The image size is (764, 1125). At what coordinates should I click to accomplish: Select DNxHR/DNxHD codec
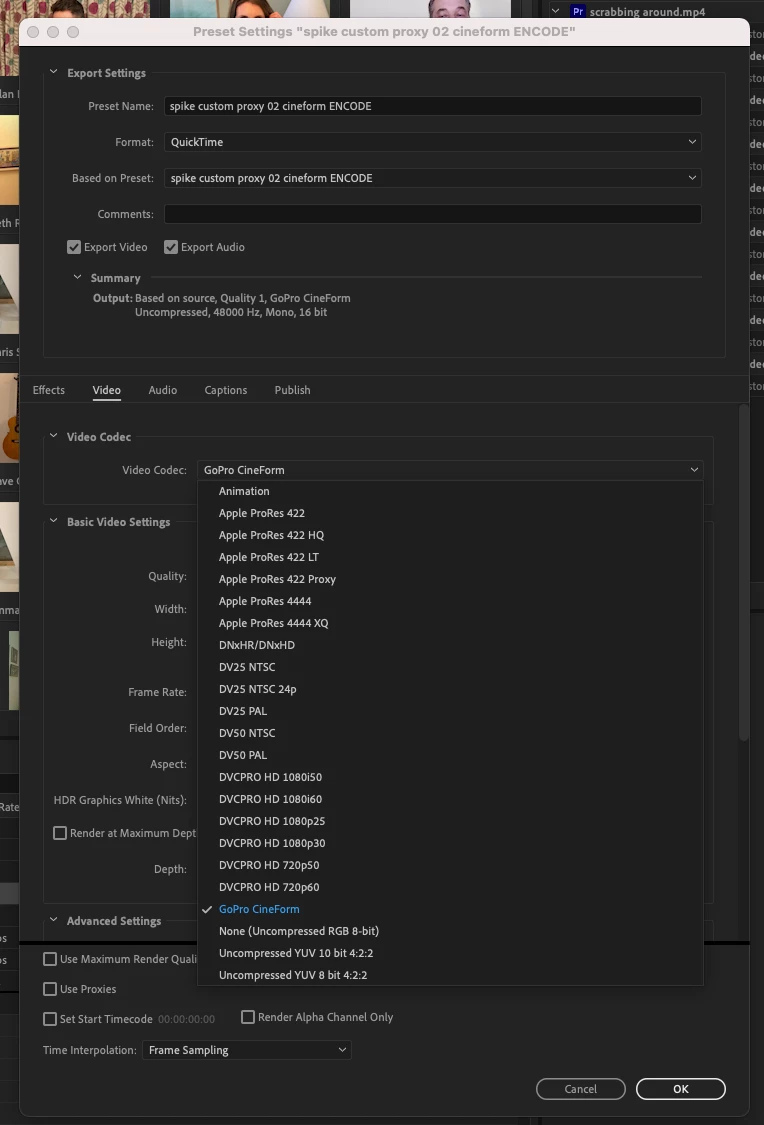point(451,645)
